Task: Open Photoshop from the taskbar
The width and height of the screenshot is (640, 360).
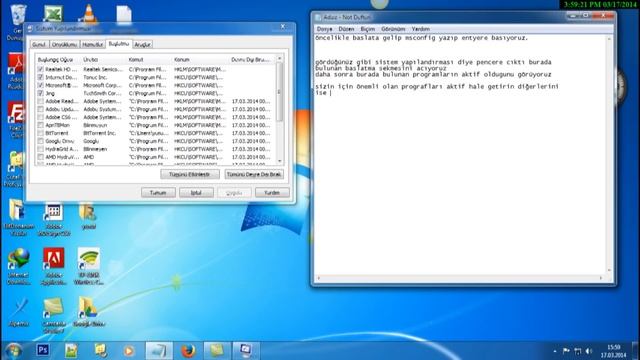Action: (43, 350)
